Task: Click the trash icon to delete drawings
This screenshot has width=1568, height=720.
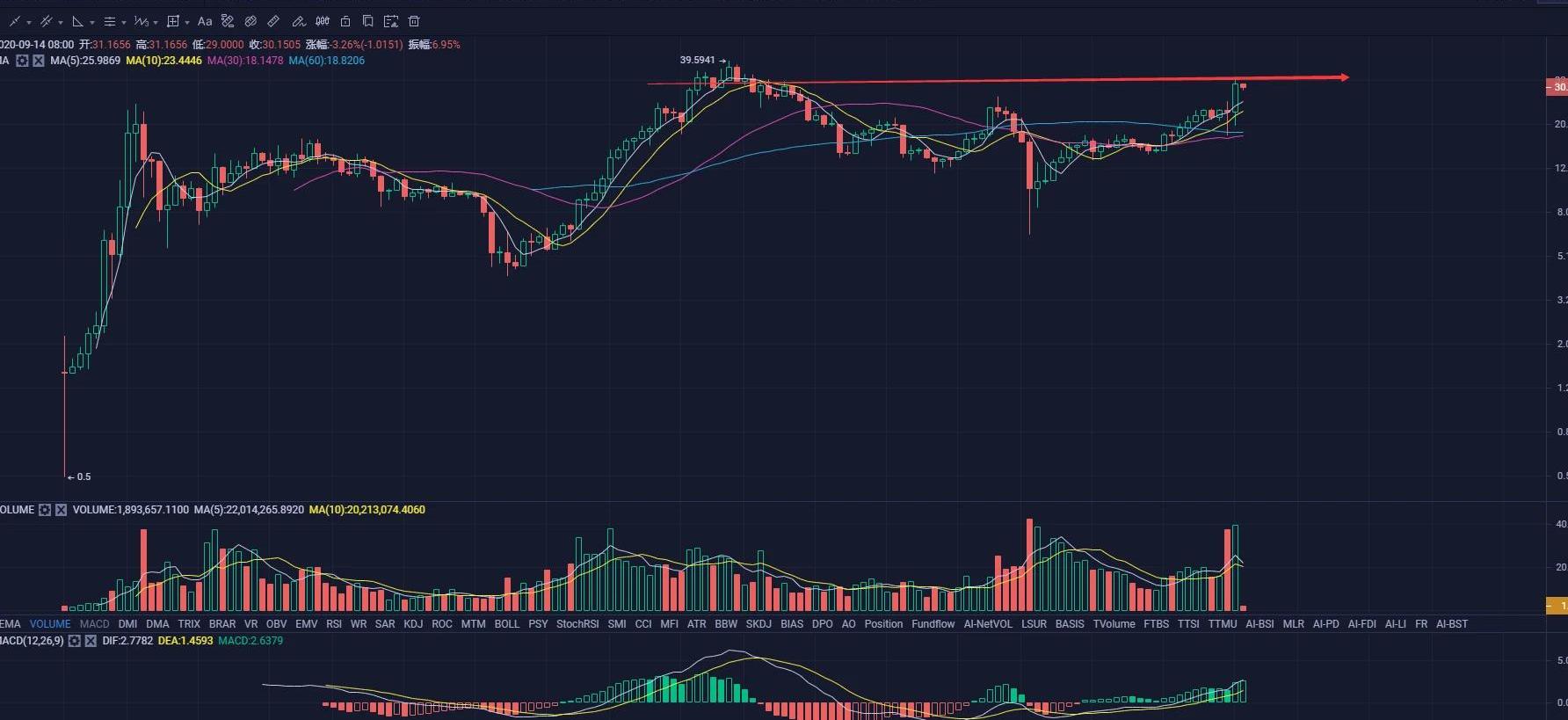Action: (x=414, y=21)
